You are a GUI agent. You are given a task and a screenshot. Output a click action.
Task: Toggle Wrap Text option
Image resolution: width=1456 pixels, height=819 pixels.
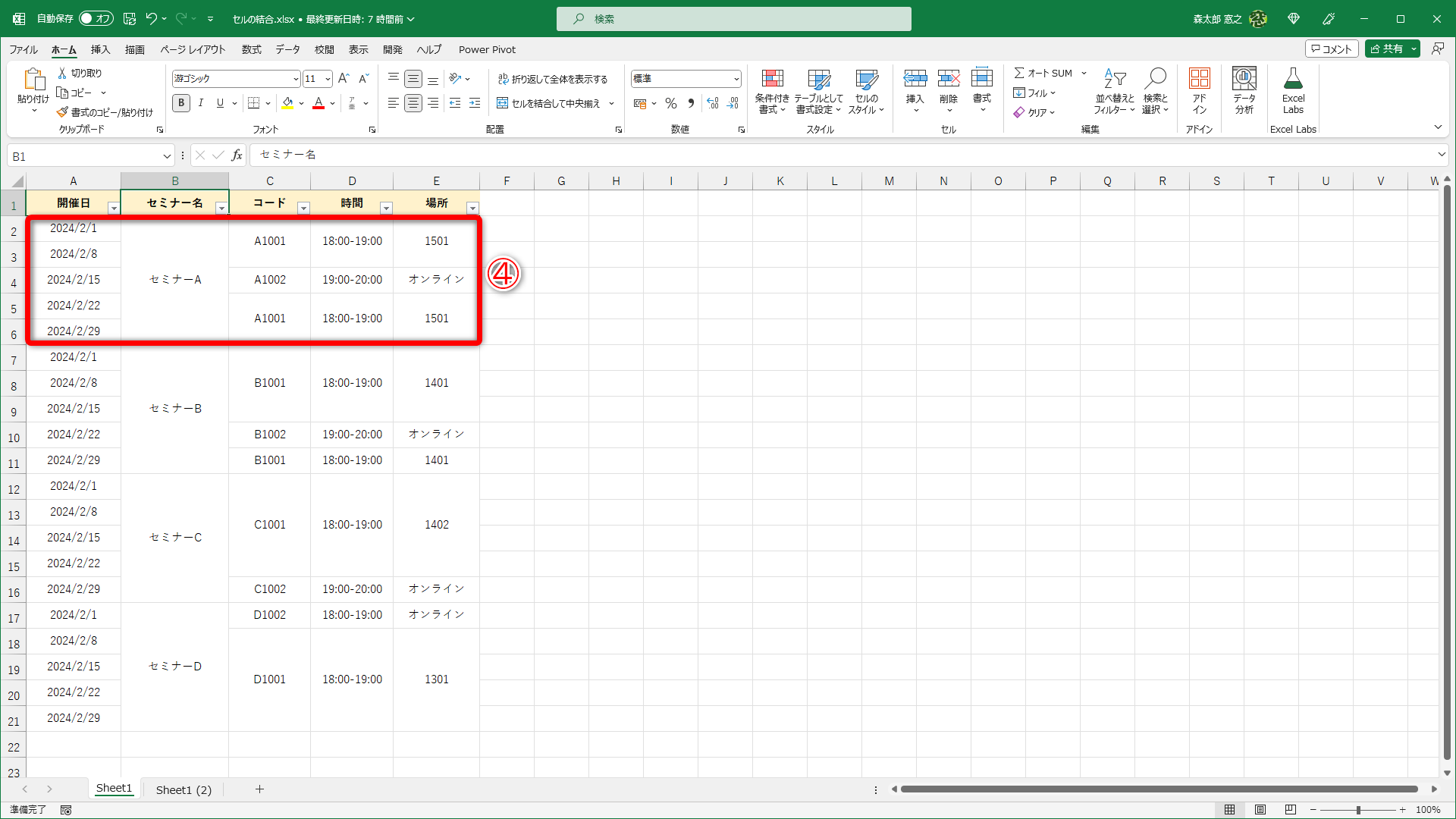[553, 79]
